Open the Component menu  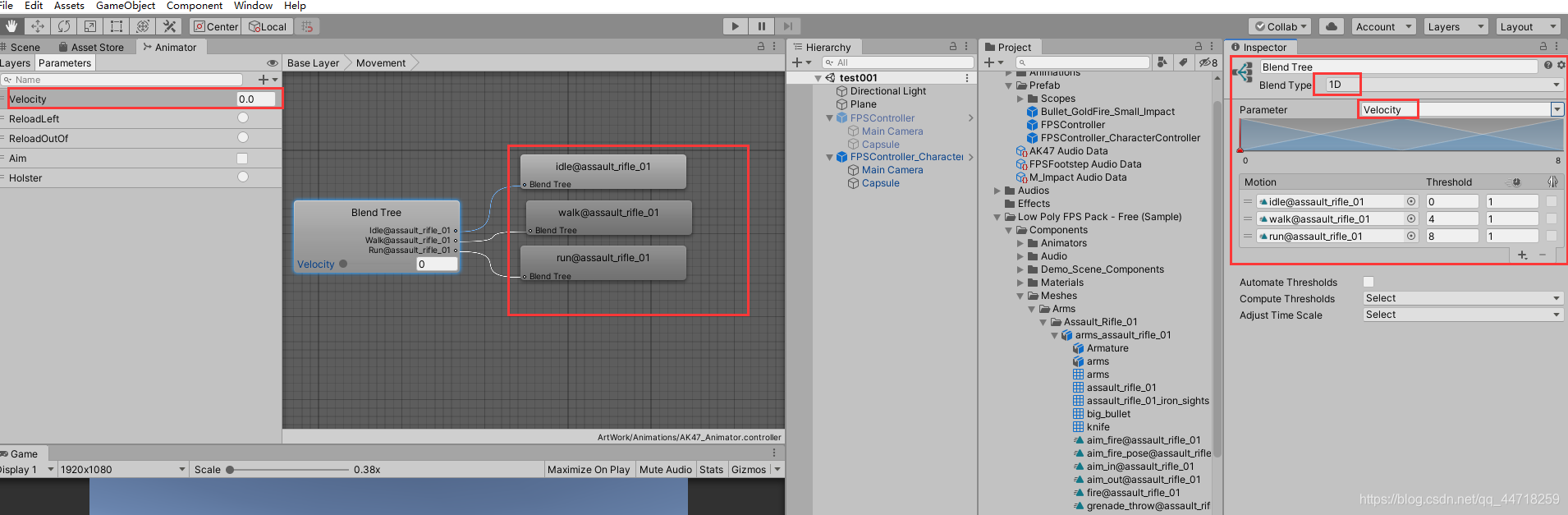coord(195,6)
